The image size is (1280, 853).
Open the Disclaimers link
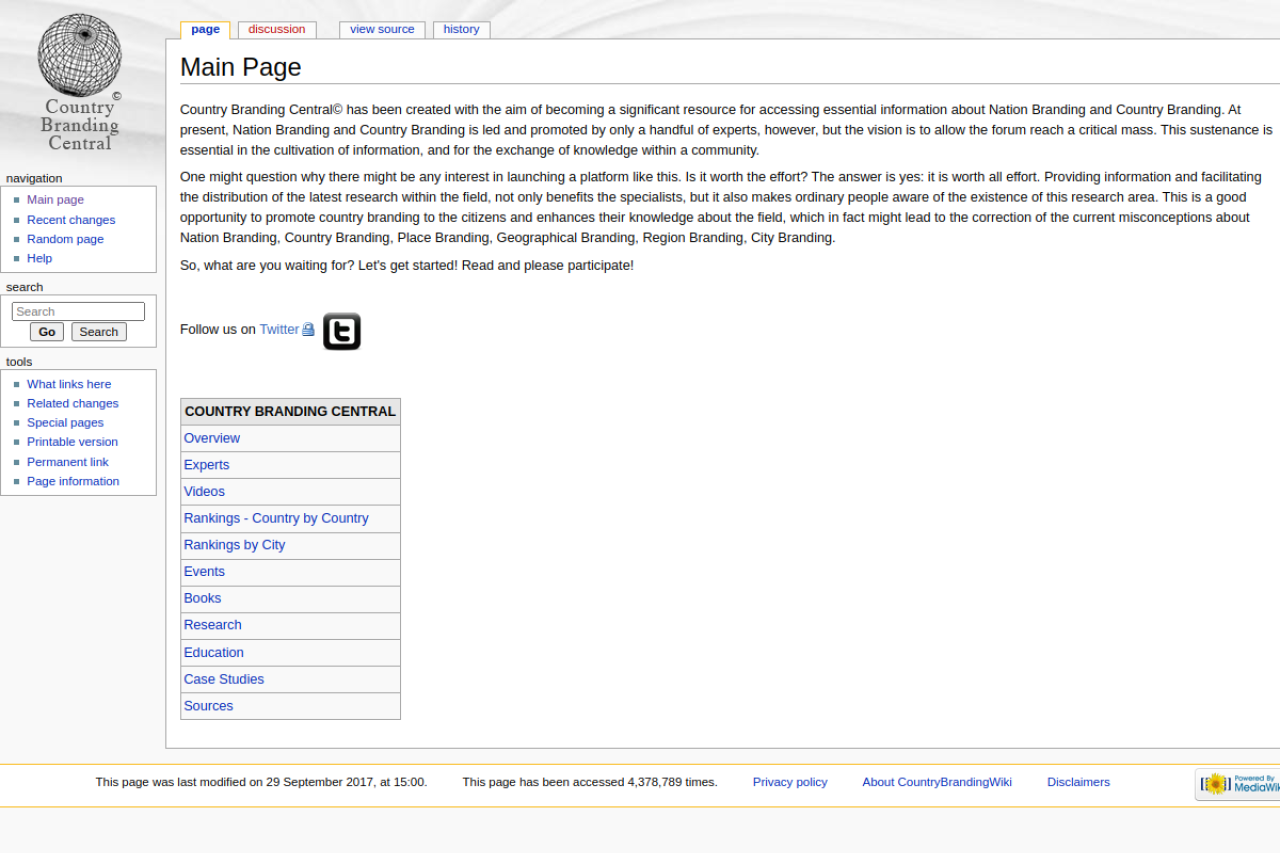(x=1078, y=782)
